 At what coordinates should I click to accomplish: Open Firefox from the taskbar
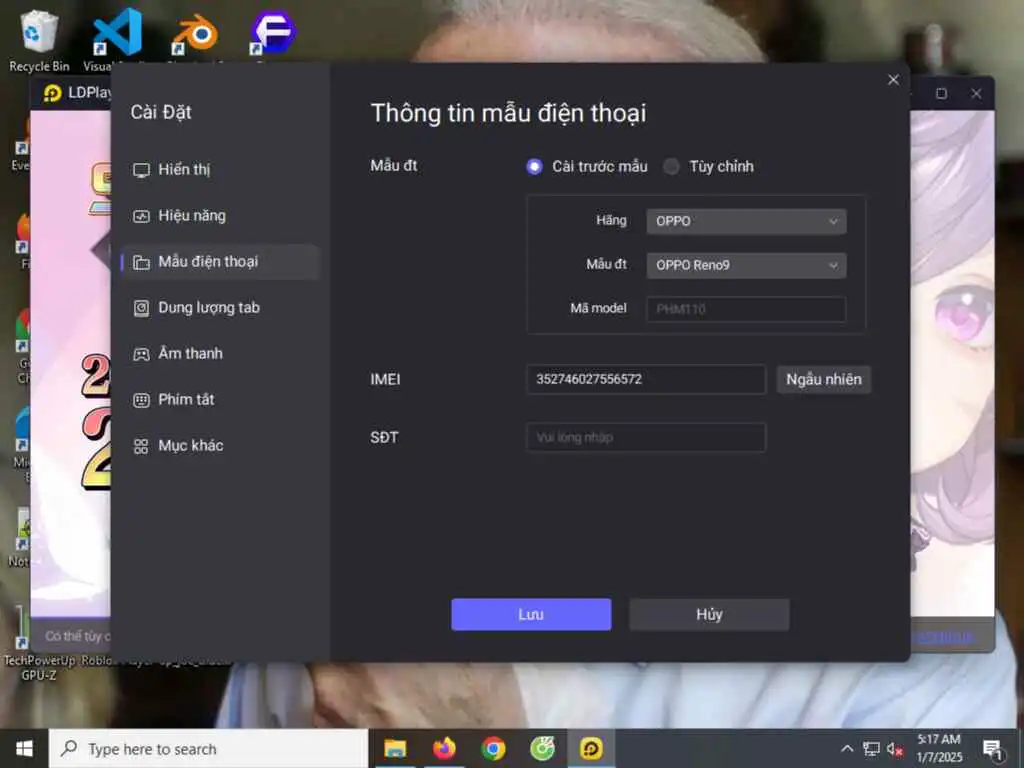(444, 748)
